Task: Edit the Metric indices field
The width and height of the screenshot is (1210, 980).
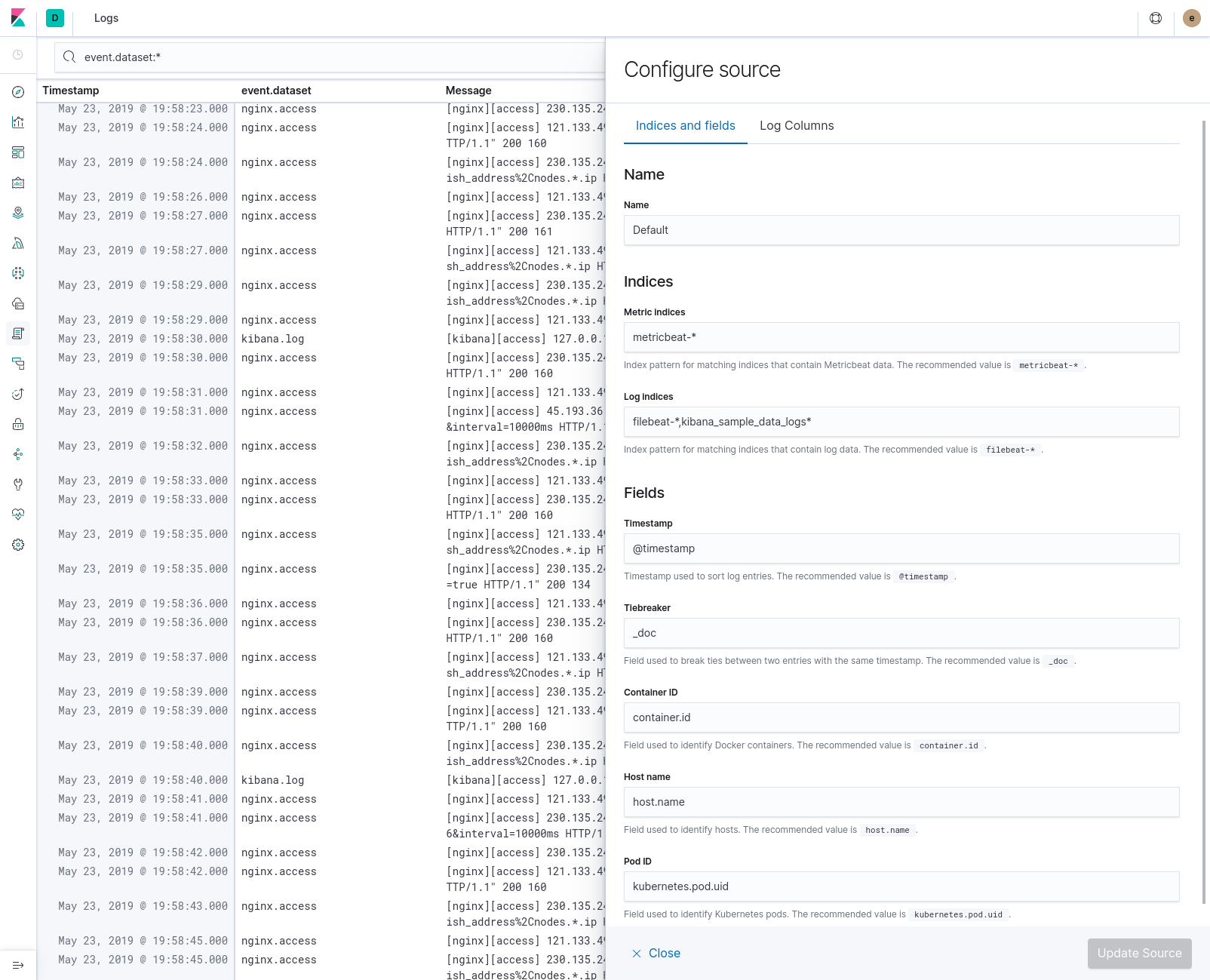Action: [901, 337]
